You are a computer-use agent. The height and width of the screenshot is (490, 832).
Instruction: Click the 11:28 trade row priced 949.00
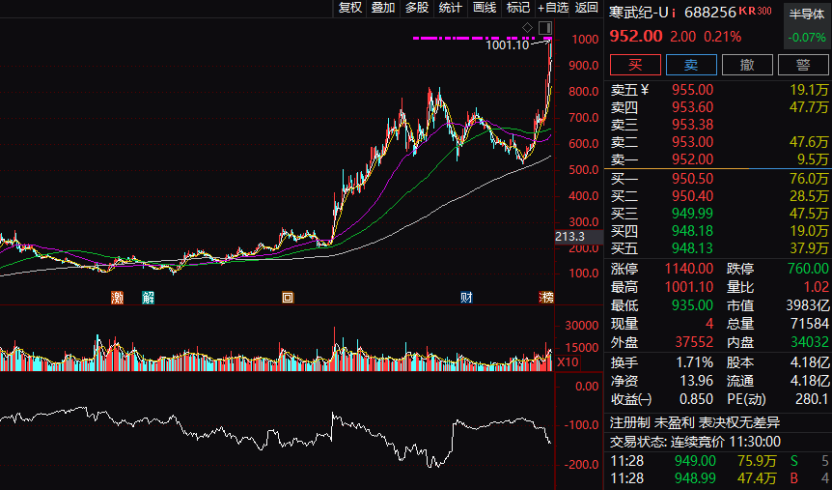pyautogui.click(x=718, y=461)
